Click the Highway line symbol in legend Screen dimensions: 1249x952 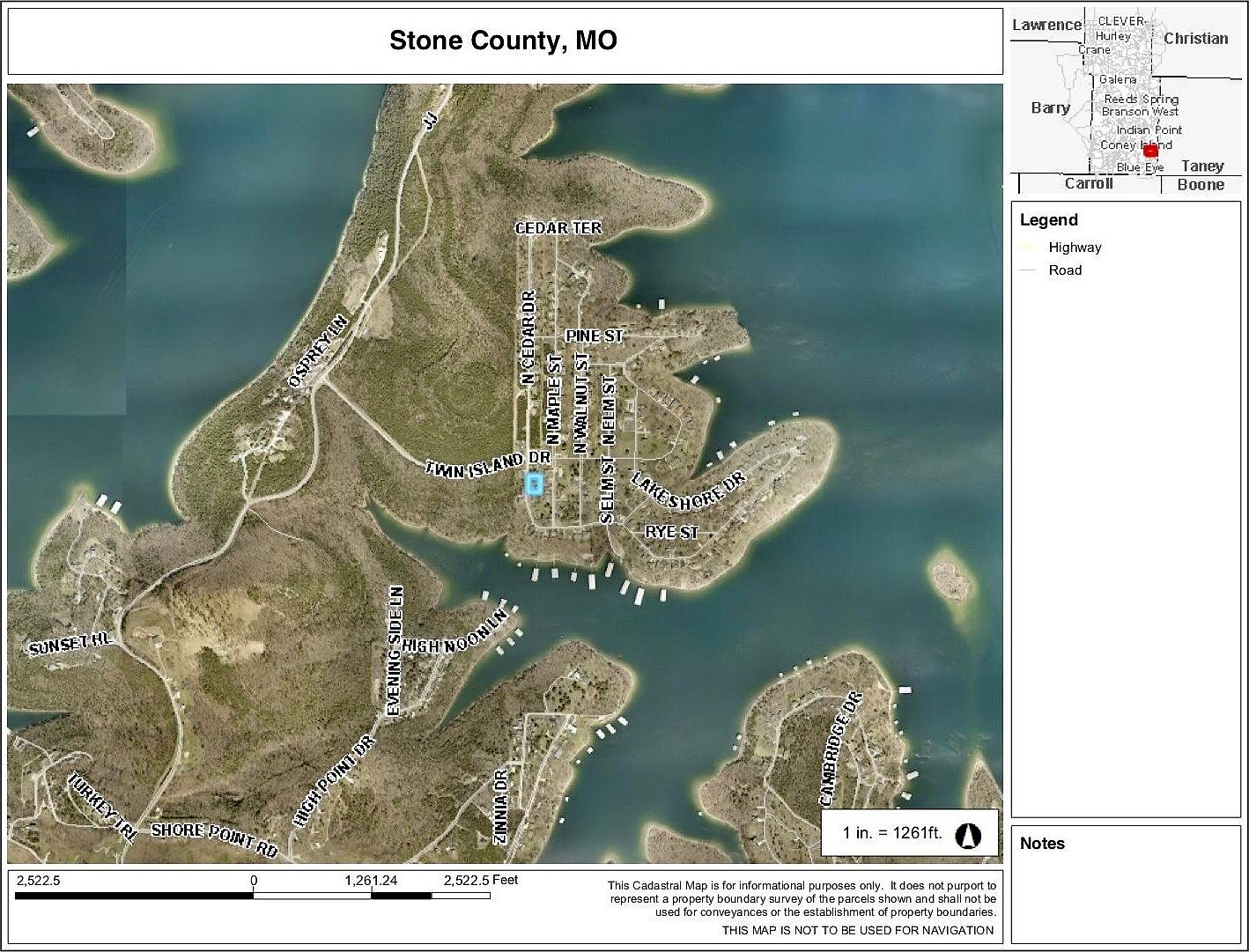click(1027, 247)
